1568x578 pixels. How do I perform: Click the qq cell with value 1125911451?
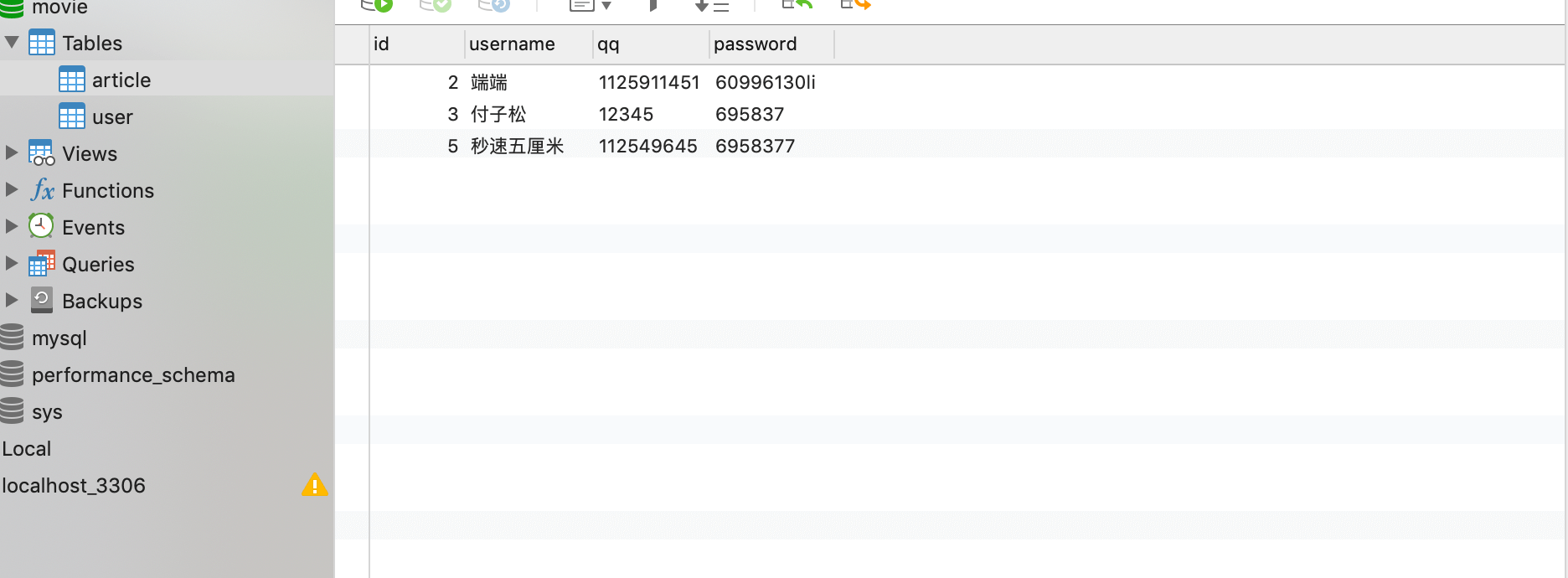tap(648, 82)
